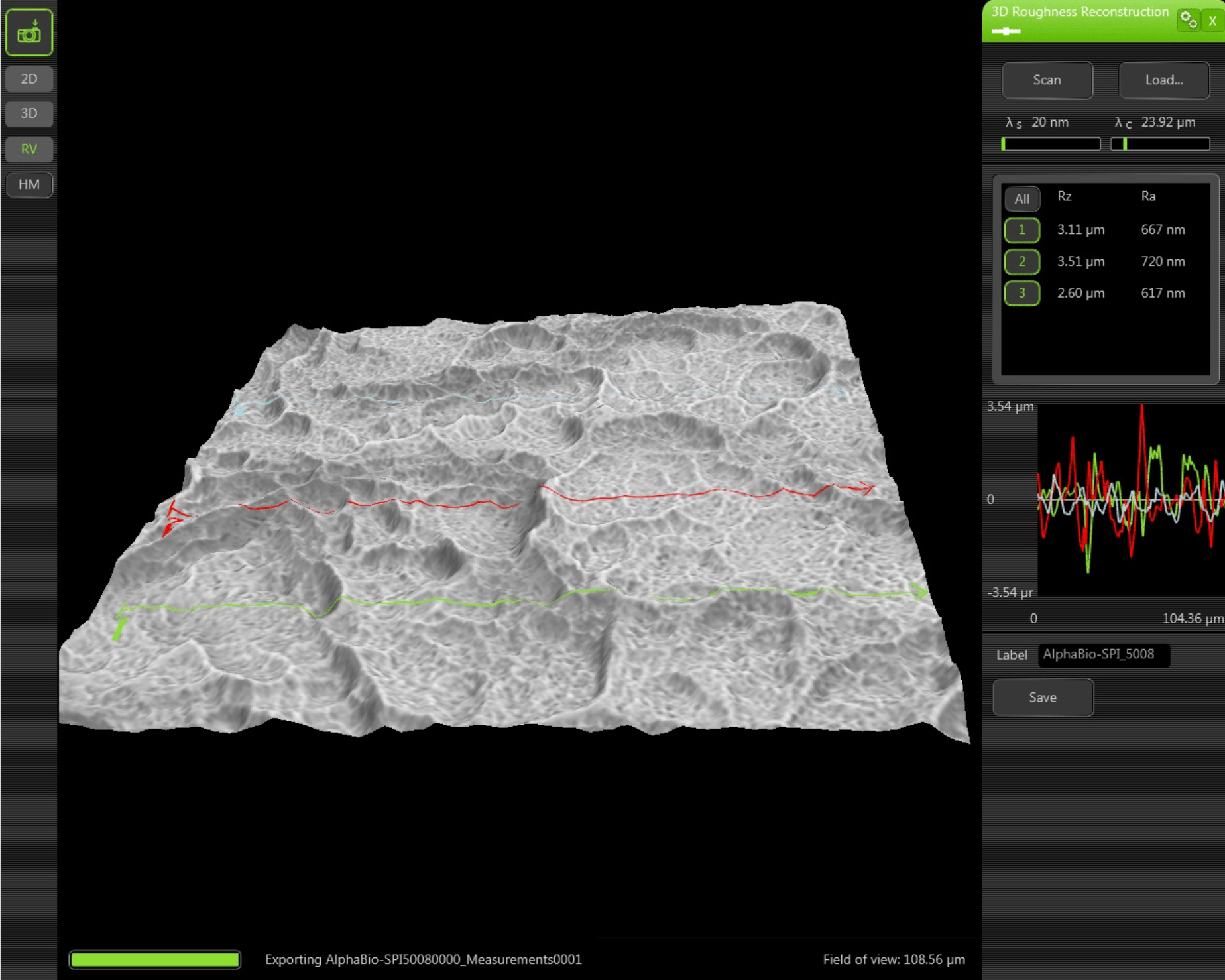Close the 3D Roughness Reconstruction panel
This screenshot has width=1225, height=980.
1212,21
